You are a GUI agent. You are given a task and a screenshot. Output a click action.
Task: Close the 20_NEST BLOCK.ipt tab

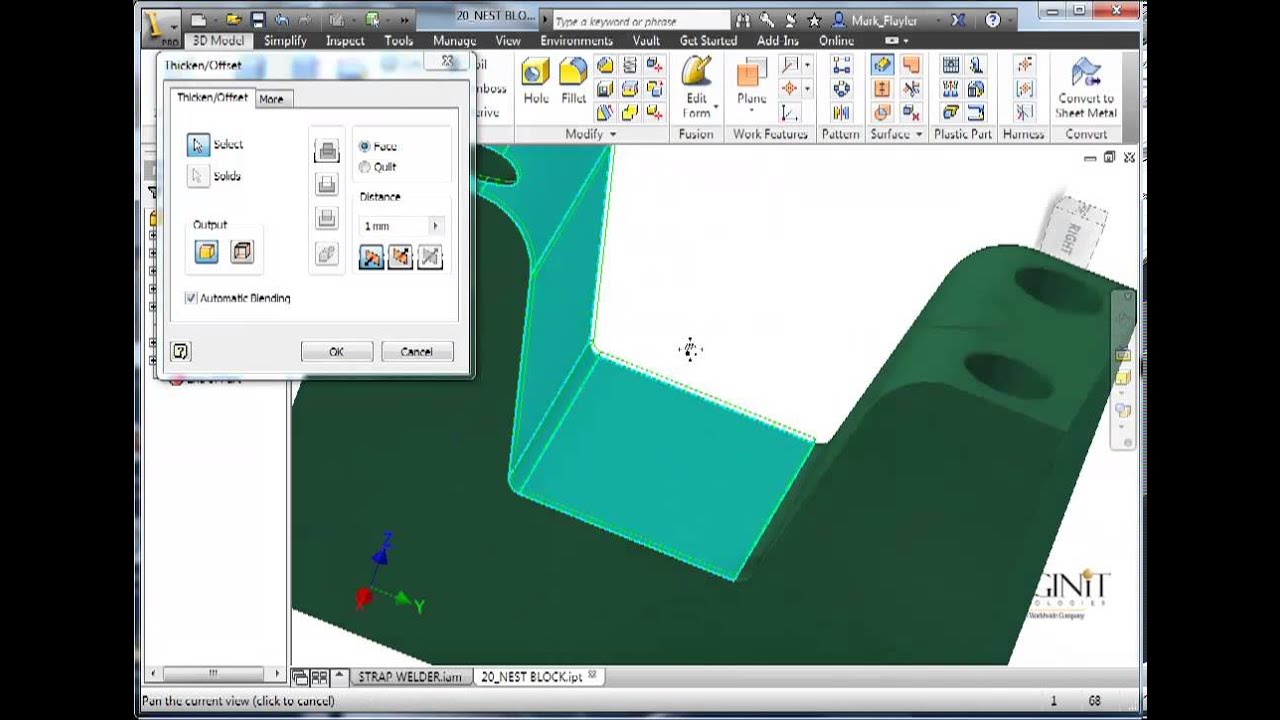point(592,676)
